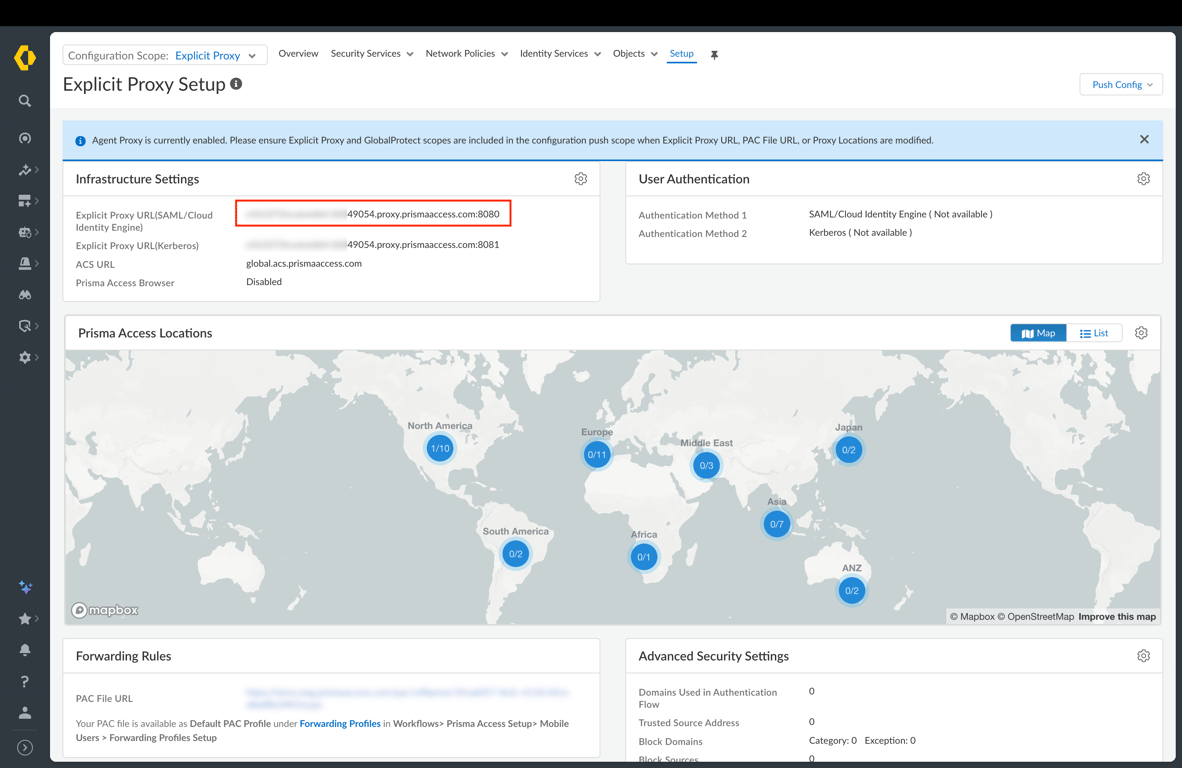Open the help question mark icon
The width and height of the screenshot is (1182, 768).
click(x=25, y=681)
